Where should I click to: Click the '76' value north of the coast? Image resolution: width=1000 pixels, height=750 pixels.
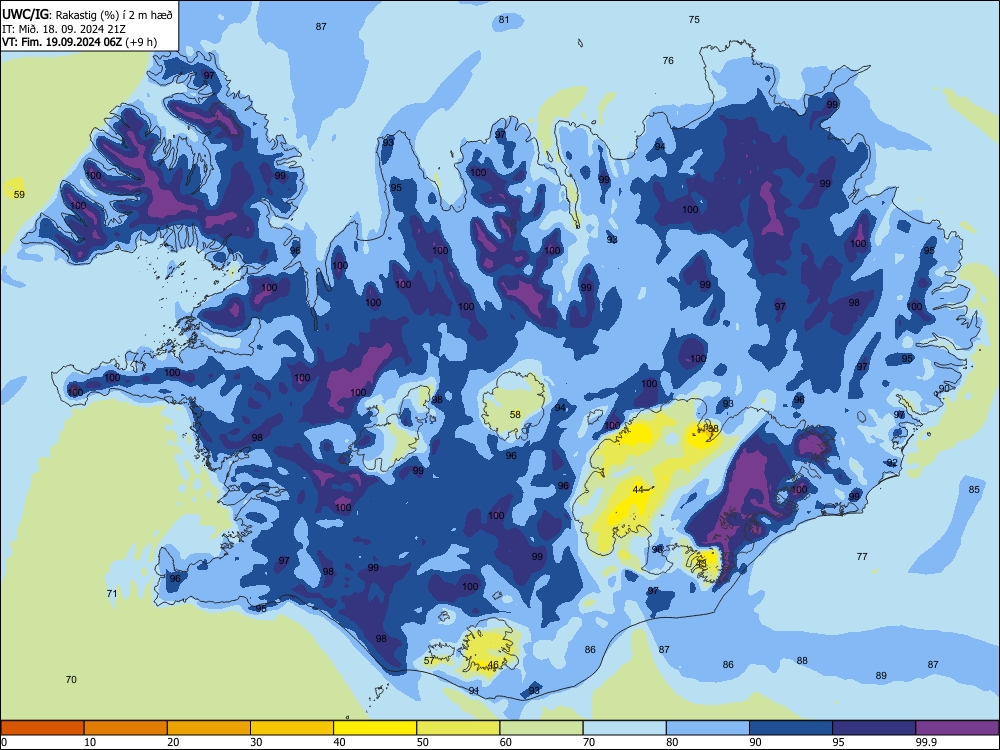[x=668, y=61]
